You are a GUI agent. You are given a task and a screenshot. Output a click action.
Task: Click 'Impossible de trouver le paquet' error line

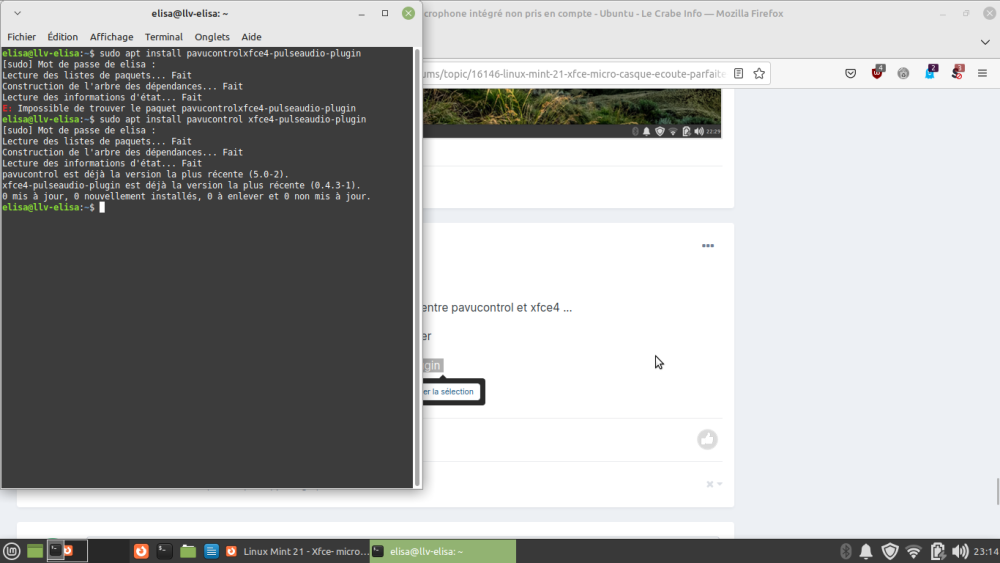pos(179,108)
